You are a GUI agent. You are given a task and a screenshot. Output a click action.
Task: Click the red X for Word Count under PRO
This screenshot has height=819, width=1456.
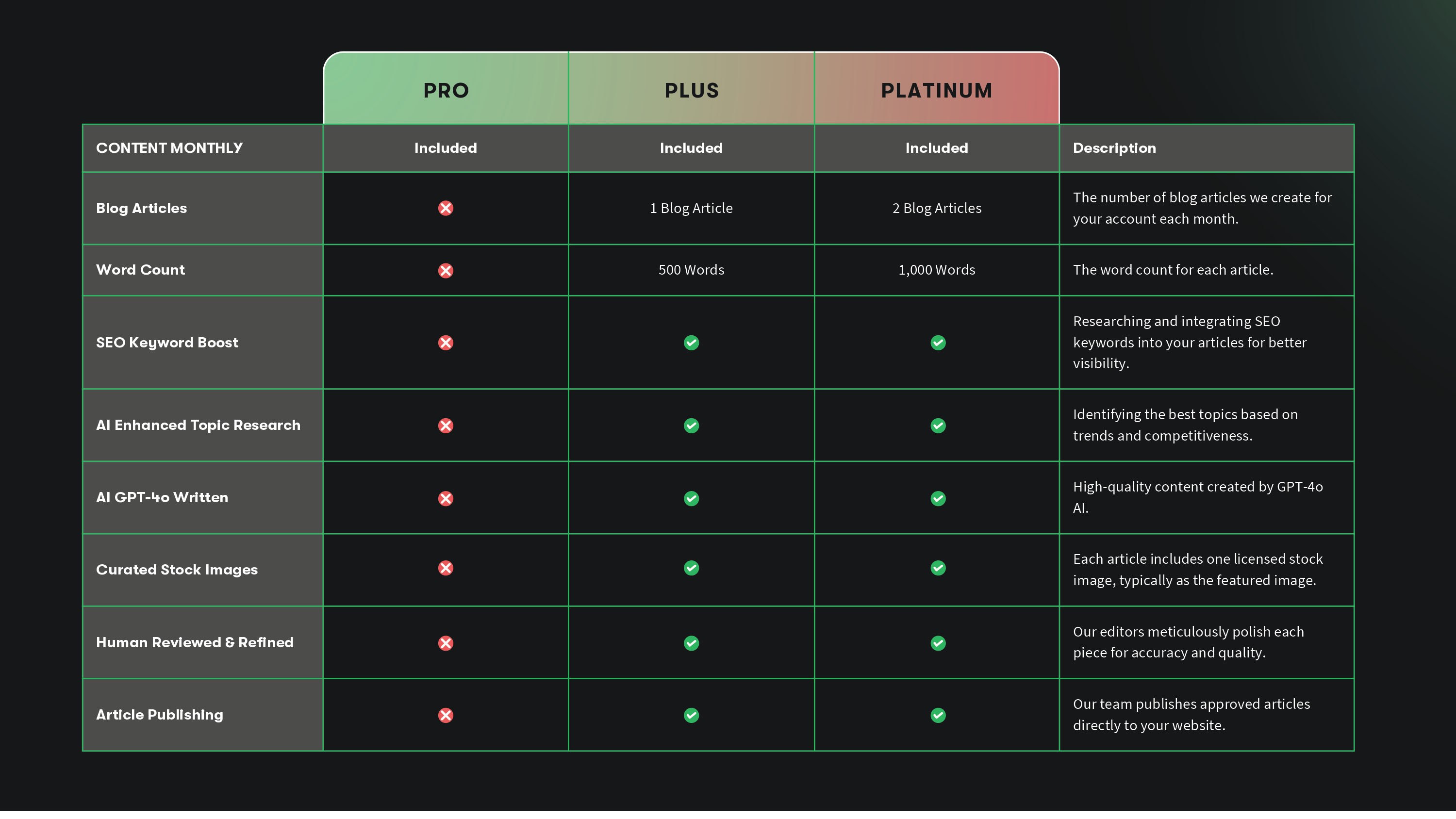point(446,270)
